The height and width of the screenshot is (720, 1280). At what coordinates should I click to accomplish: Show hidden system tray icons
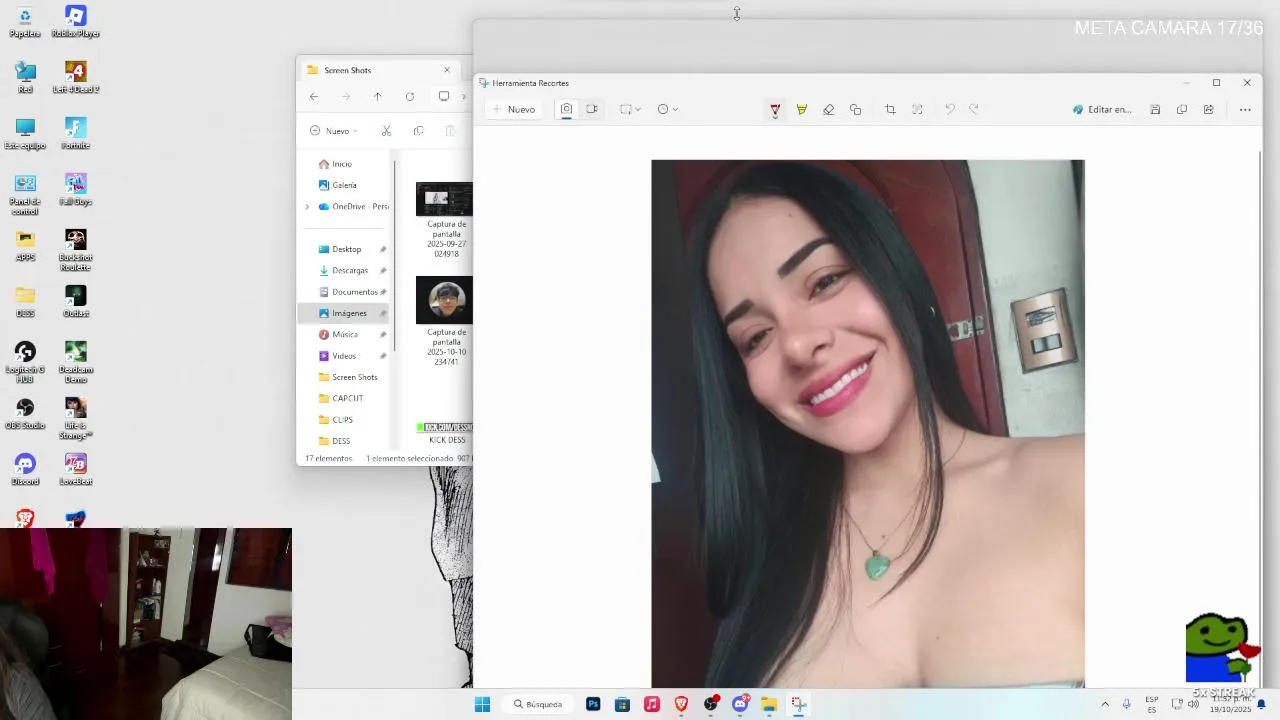coord(1105,704)
